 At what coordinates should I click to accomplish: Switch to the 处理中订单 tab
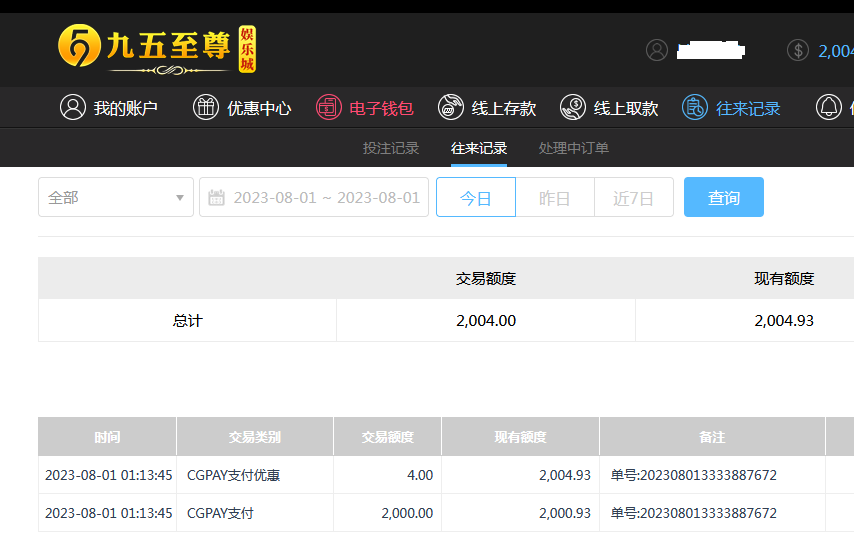tap(574, 148)
